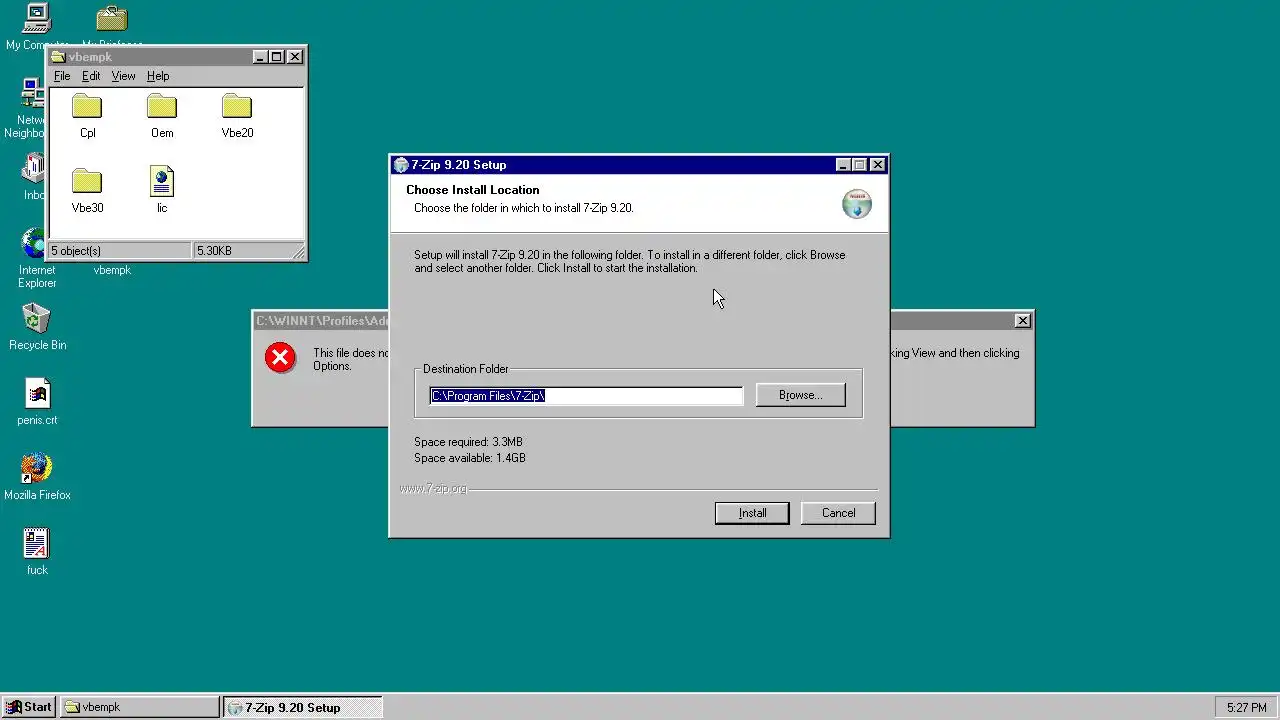
Task: Open the Start menu
Action: pyautogui.click(x=28, y=707)
